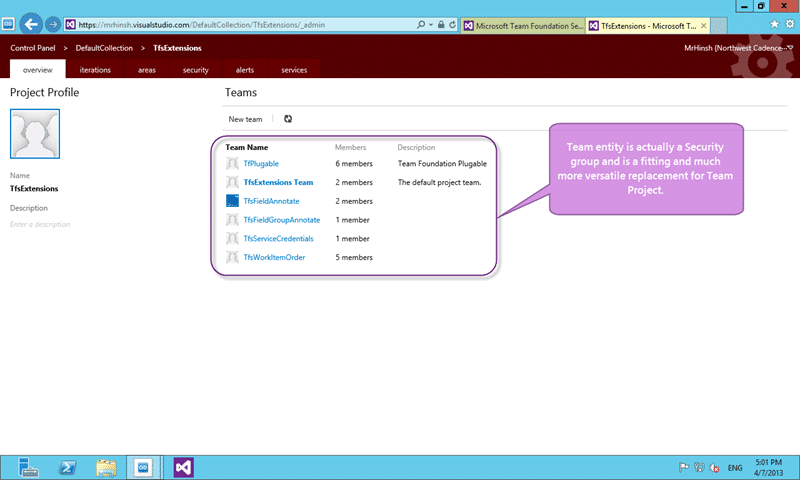Click TfsExtensions breadcrumb link

[x=177, y=48]
